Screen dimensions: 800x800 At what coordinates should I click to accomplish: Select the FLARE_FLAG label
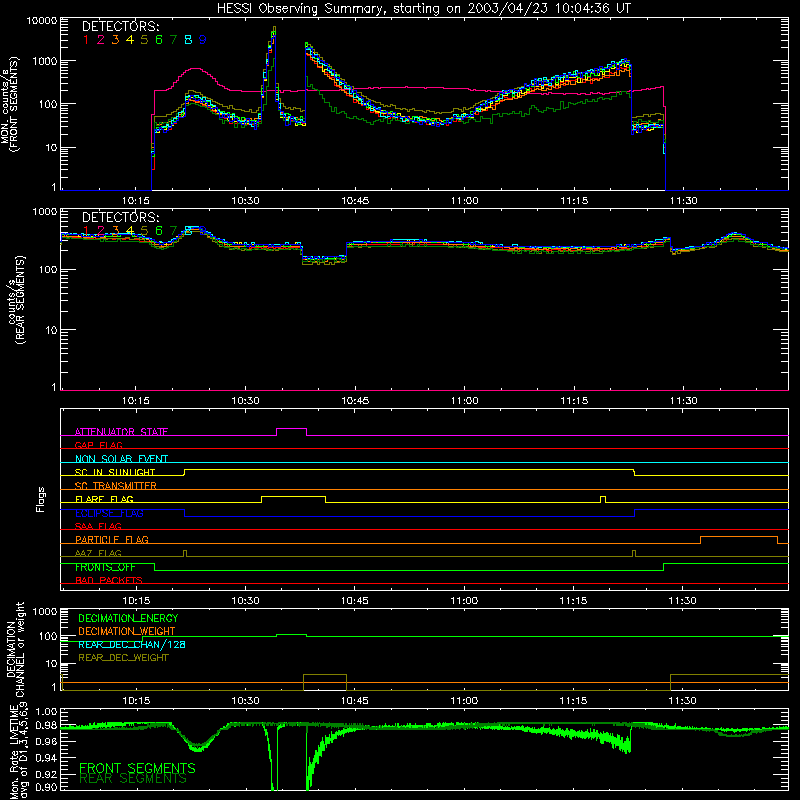[104, 499]
